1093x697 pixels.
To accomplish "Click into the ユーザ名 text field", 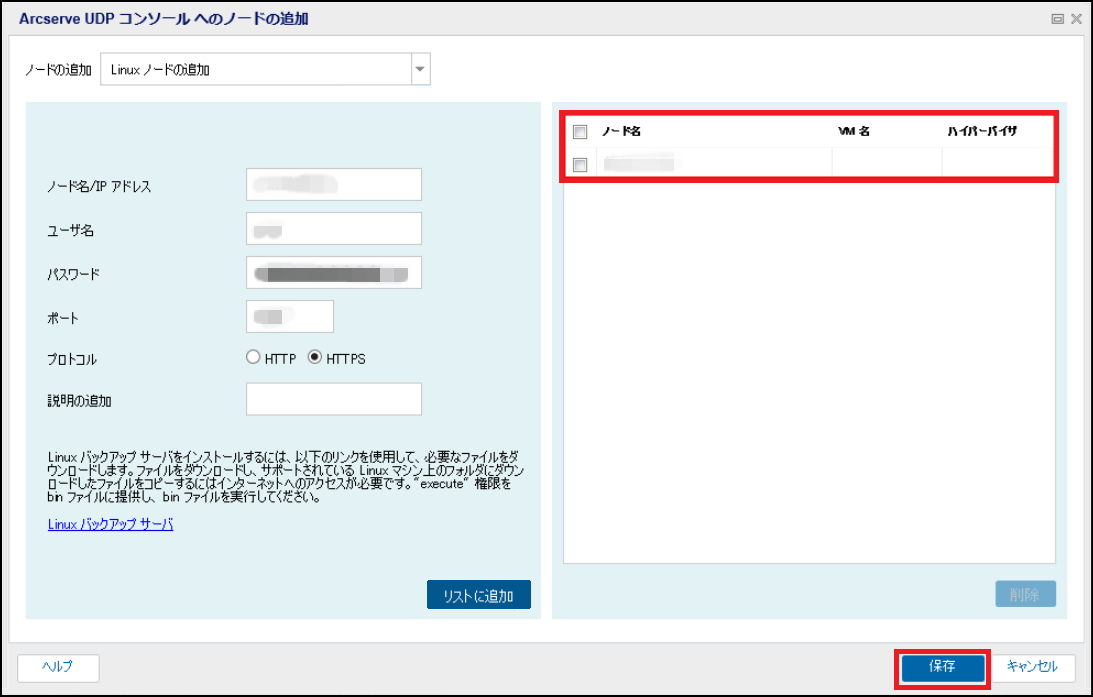I will (x=334, y=229).
